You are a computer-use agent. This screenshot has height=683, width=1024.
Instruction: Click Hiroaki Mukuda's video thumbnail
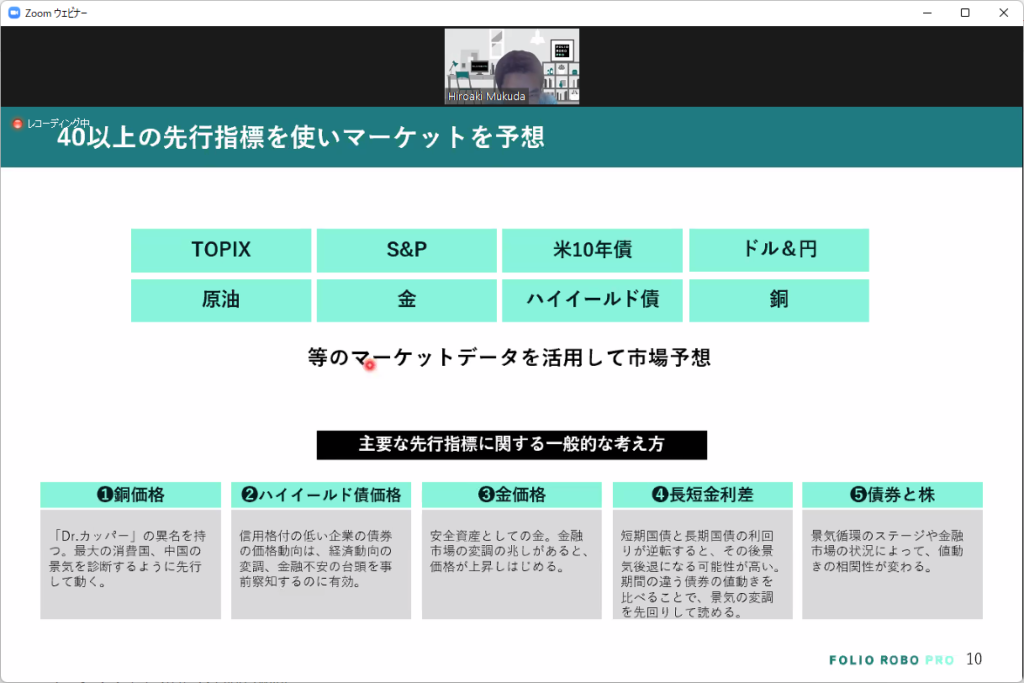point(511,66)
